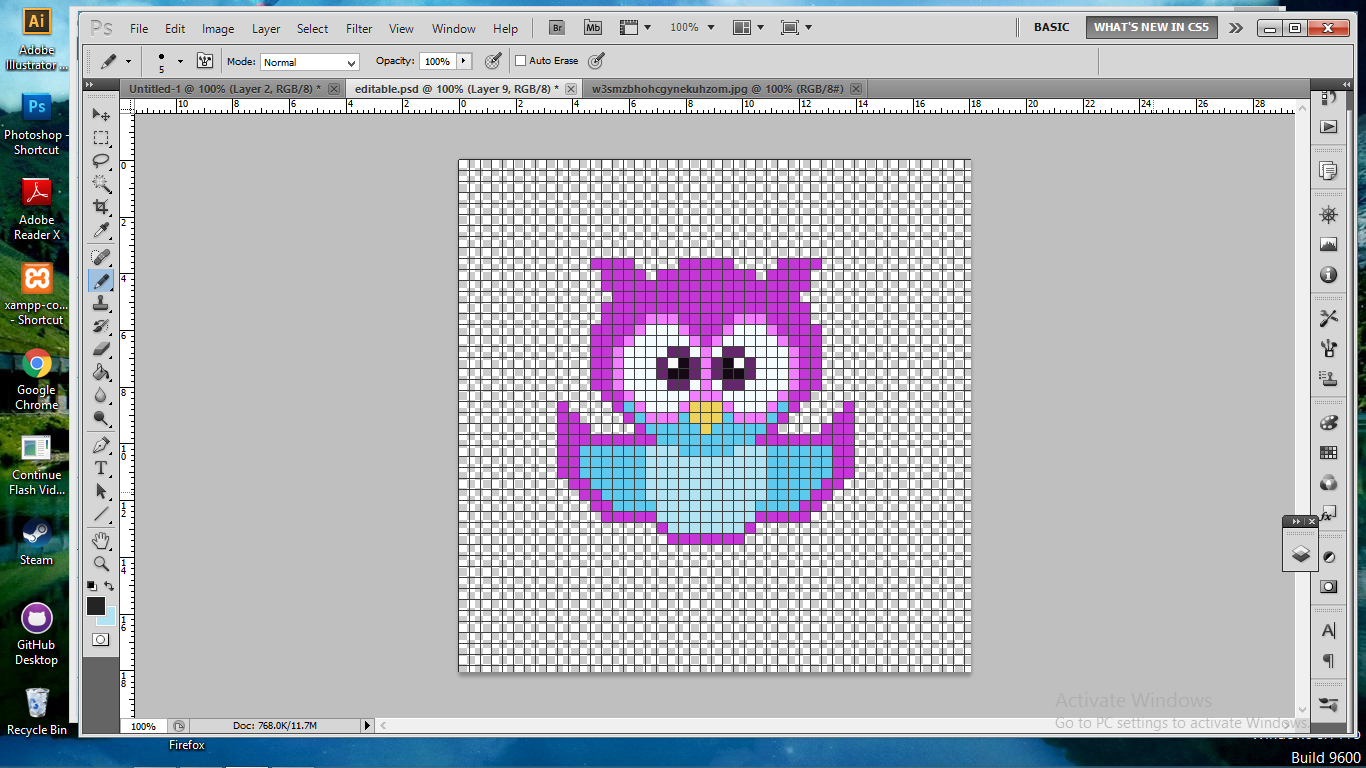Open the Paragraph panel icon

pyautogui.click(x=1328, y=661)
